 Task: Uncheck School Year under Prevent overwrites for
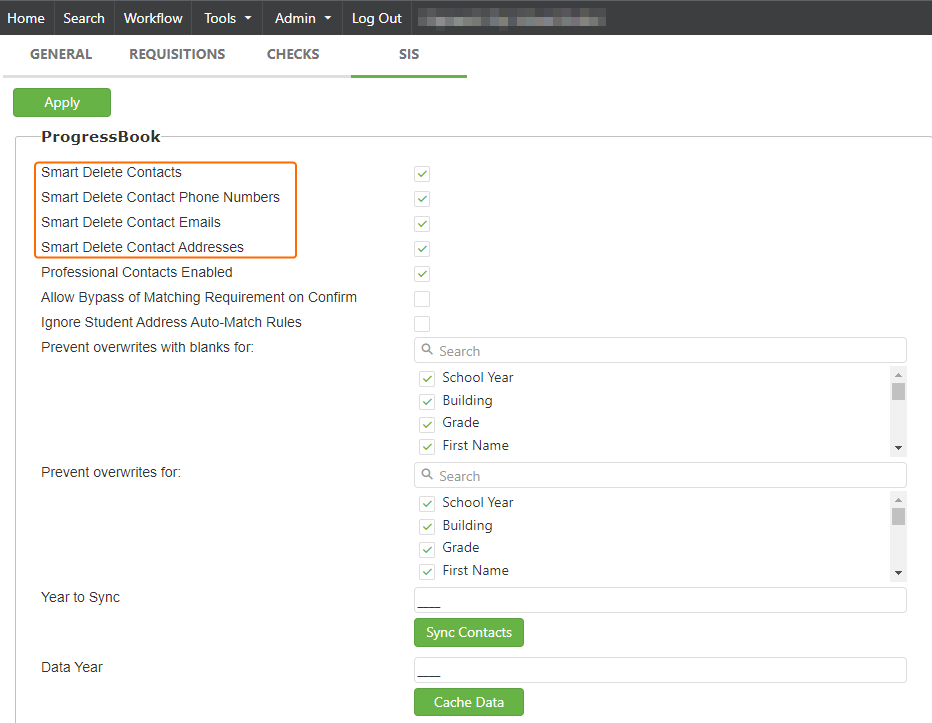(427, 504)
